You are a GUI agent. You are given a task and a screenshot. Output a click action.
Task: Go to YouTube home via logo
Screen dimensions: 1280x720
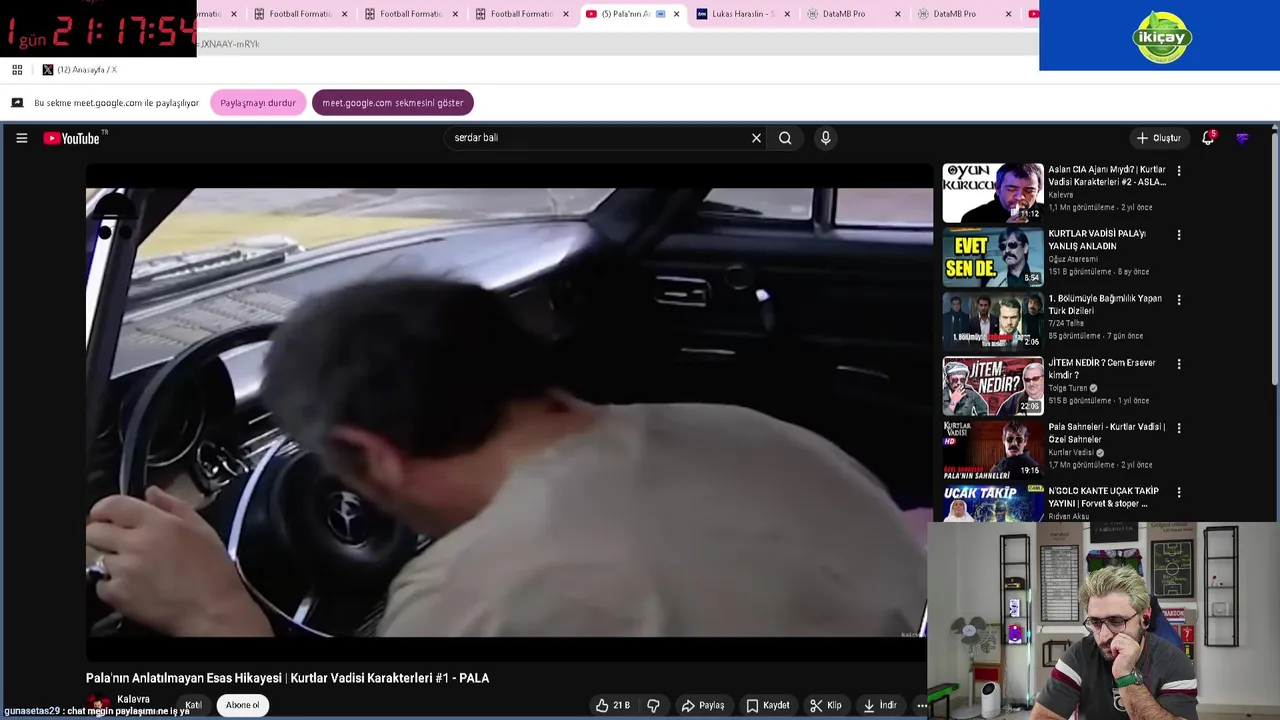[73, 138]
